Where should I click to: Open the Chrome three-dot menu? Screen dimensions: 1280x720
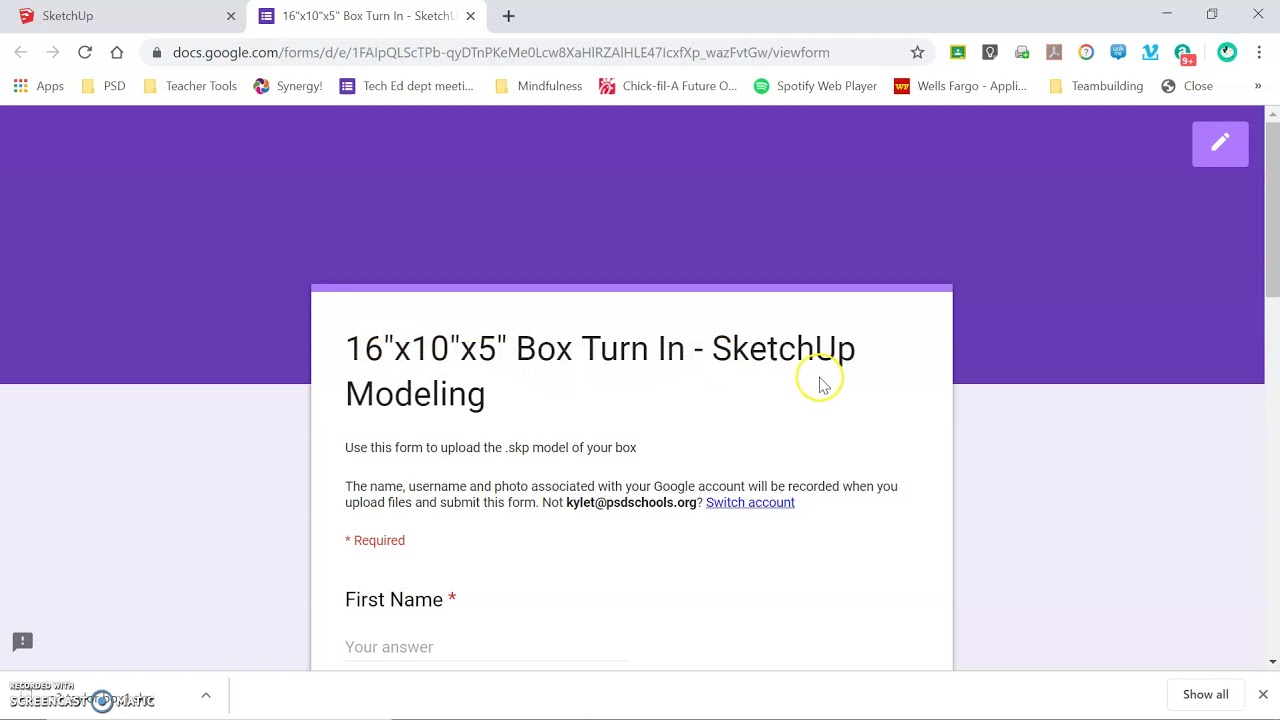click(x=1258, y=52)
